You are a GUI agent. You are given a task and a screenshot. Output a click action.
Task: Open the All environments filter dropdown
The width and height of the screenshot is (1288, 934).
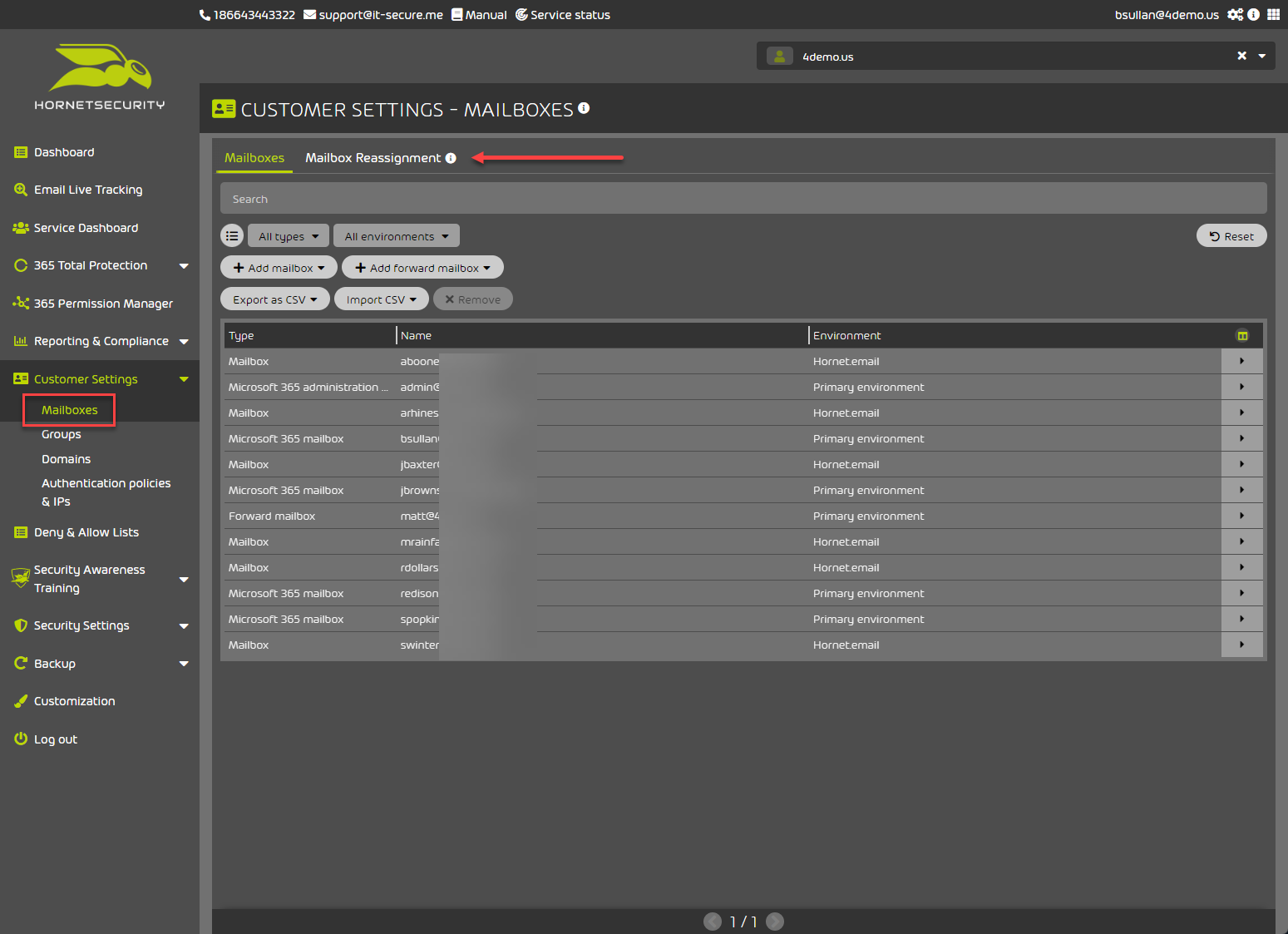(397, 236)
